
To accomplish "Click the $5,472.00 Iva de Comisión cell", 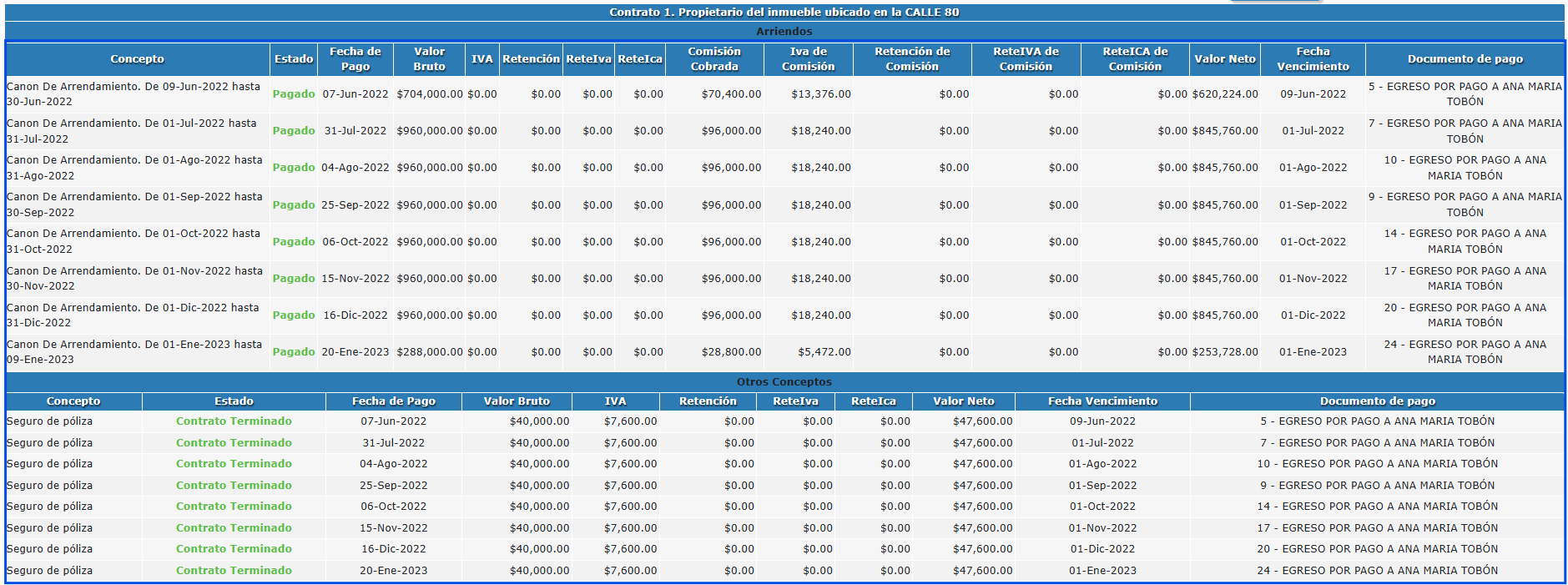I will [824, 352].
